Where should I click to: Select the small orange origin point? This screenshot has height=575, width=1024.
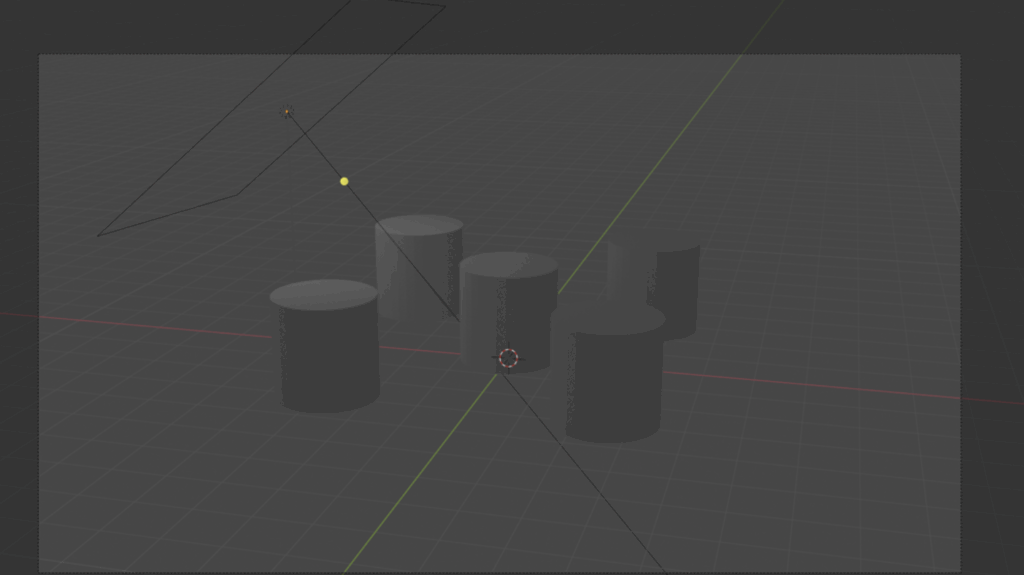[x=287, y=112]
